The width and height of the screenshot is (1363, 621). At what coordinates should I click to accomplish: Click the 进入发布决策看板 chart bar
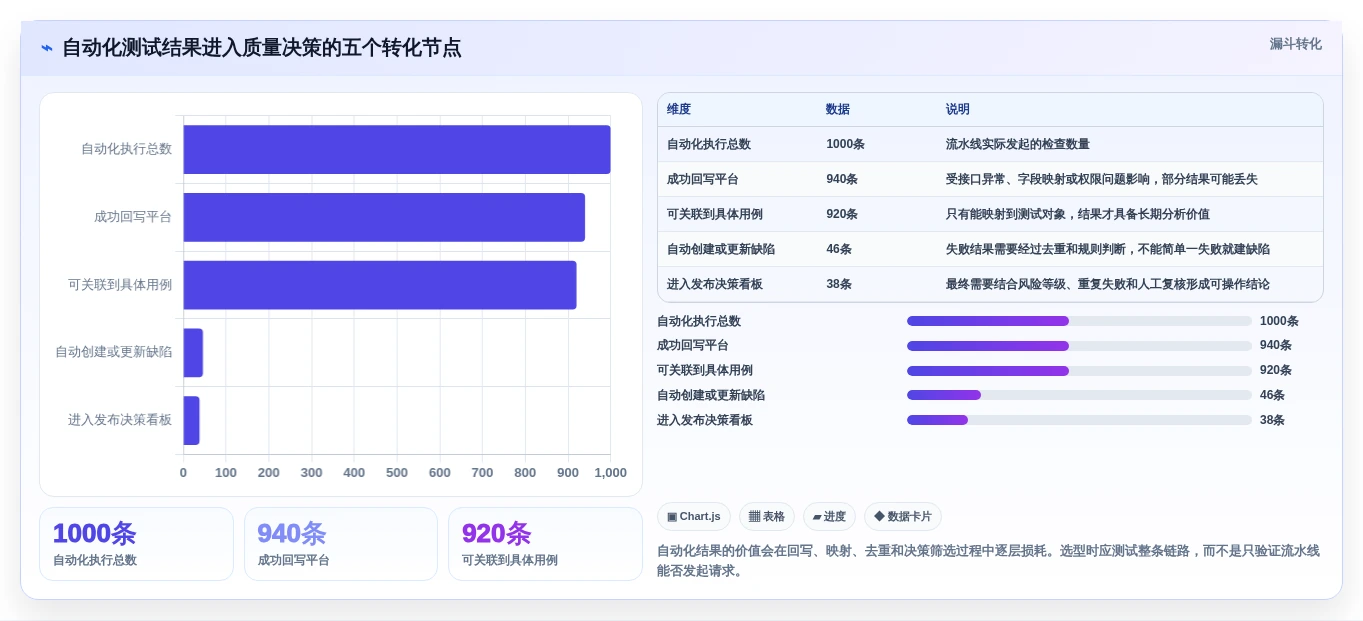pyautogui.click(x=191, y=420)
